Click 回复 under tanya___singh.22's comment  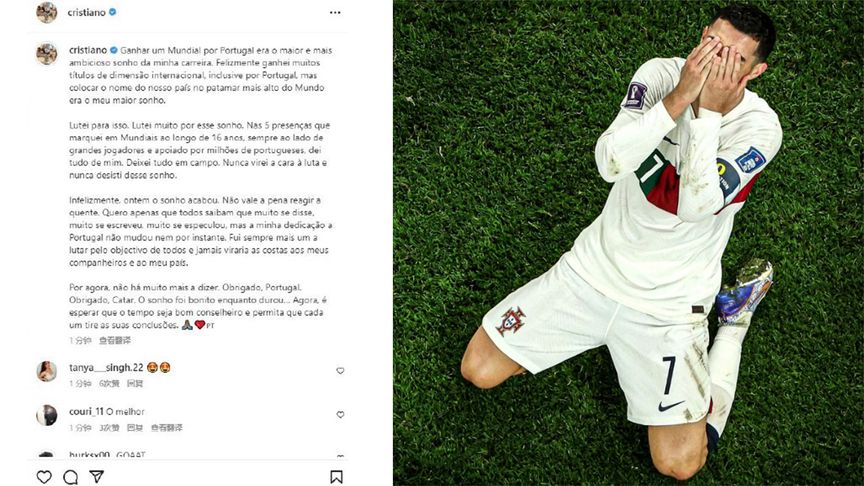point(135,384)
